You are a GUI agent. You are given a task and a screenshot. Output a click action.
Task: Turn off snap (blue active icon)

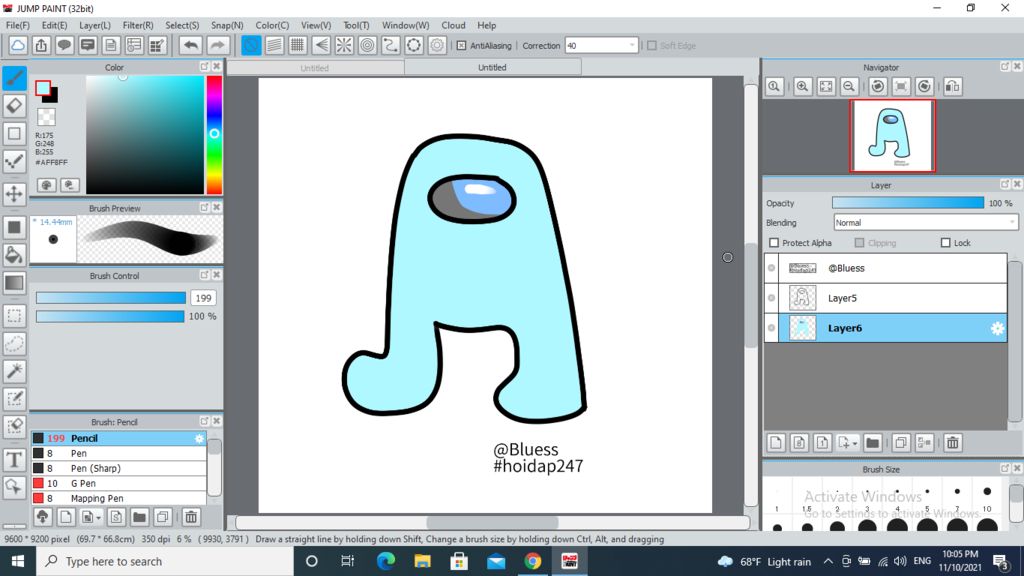(251, 45)
